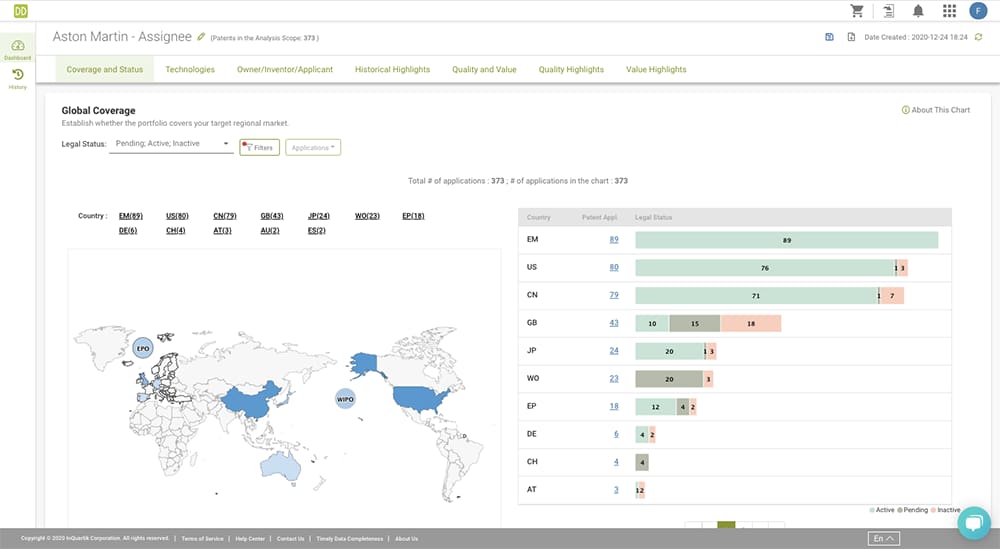Open the 43 patent count for GB
1000x549 pixels.
[x=614, y=323]
